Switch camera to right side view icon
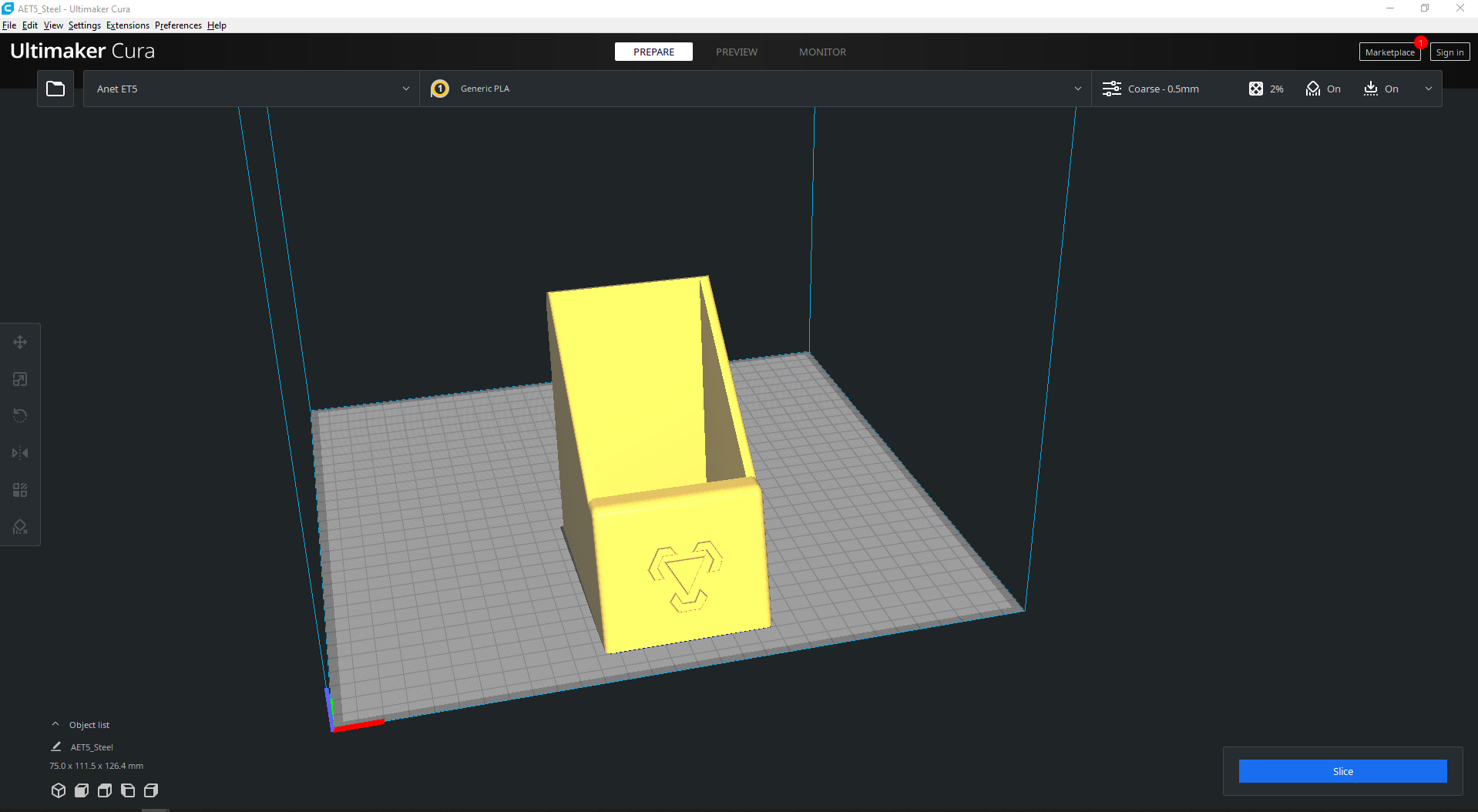This screenshot has width=1478, height=812. pyautogui.click(x=151, y=790)
